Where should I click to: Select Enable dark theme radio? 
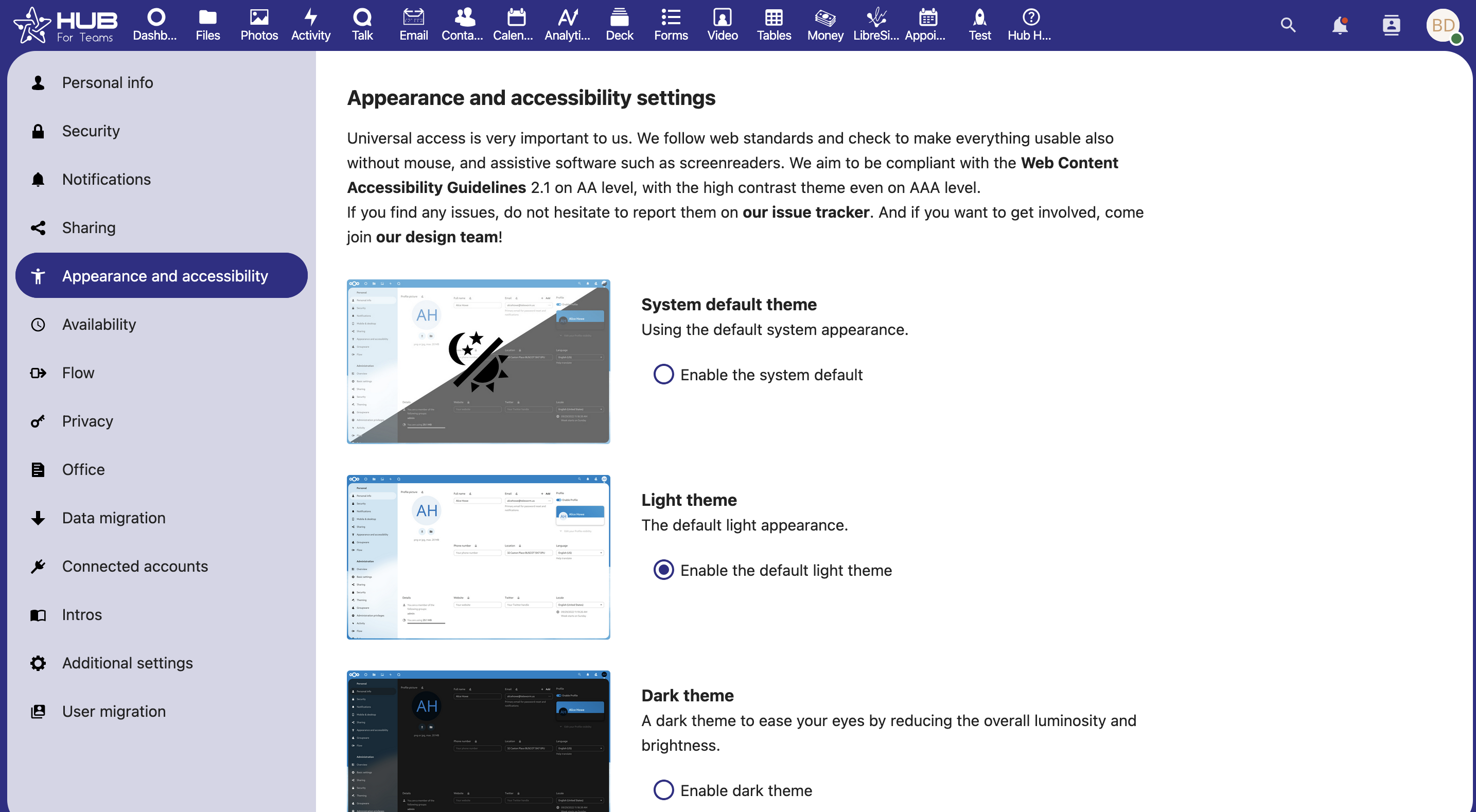coord(663,790)
